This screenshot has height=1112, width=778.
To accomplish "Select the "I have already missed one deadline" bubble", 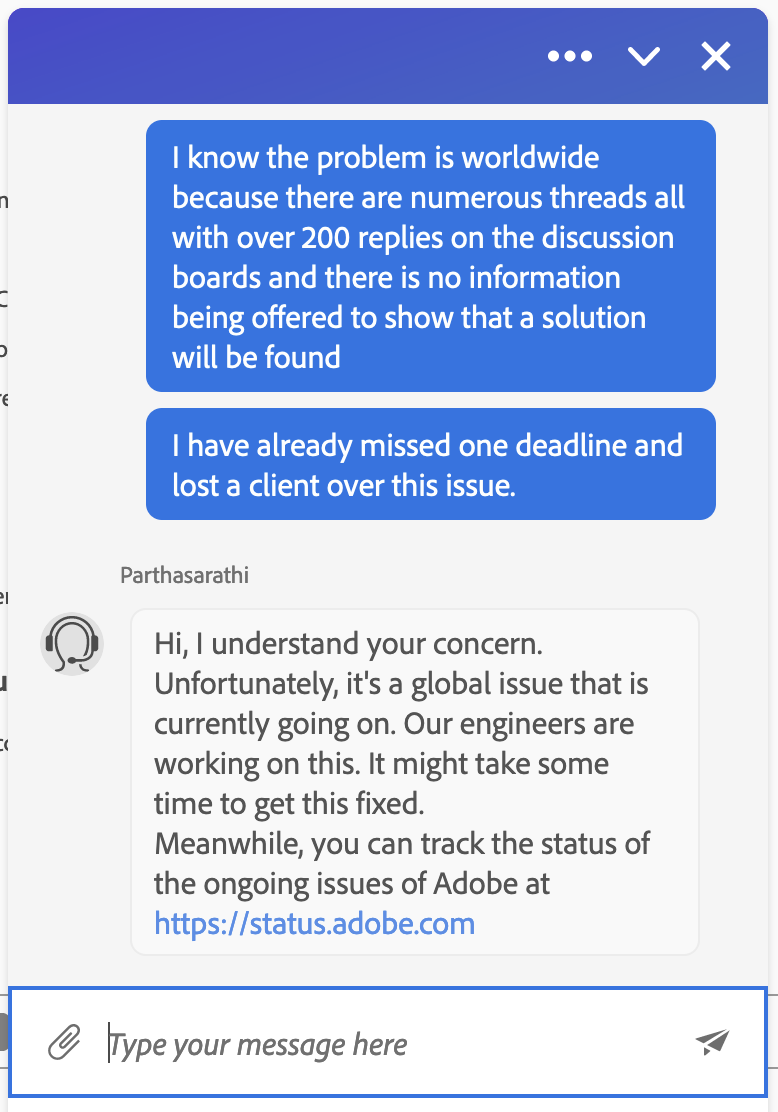I will (430, 464).
